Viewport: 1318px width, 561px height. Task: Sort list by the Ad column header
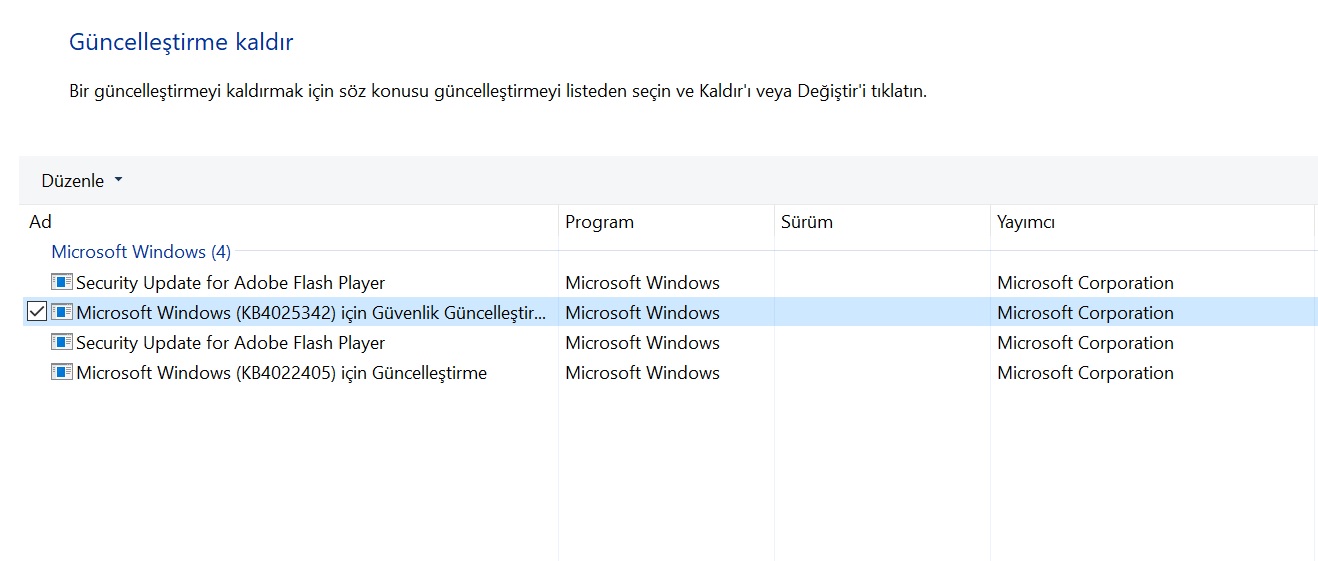point(41,222)
